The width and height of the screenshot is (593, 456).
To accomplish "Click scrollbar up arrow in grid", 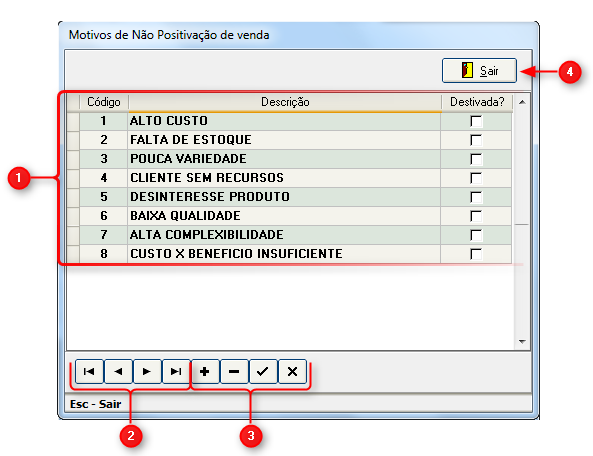I will [522, 102].
